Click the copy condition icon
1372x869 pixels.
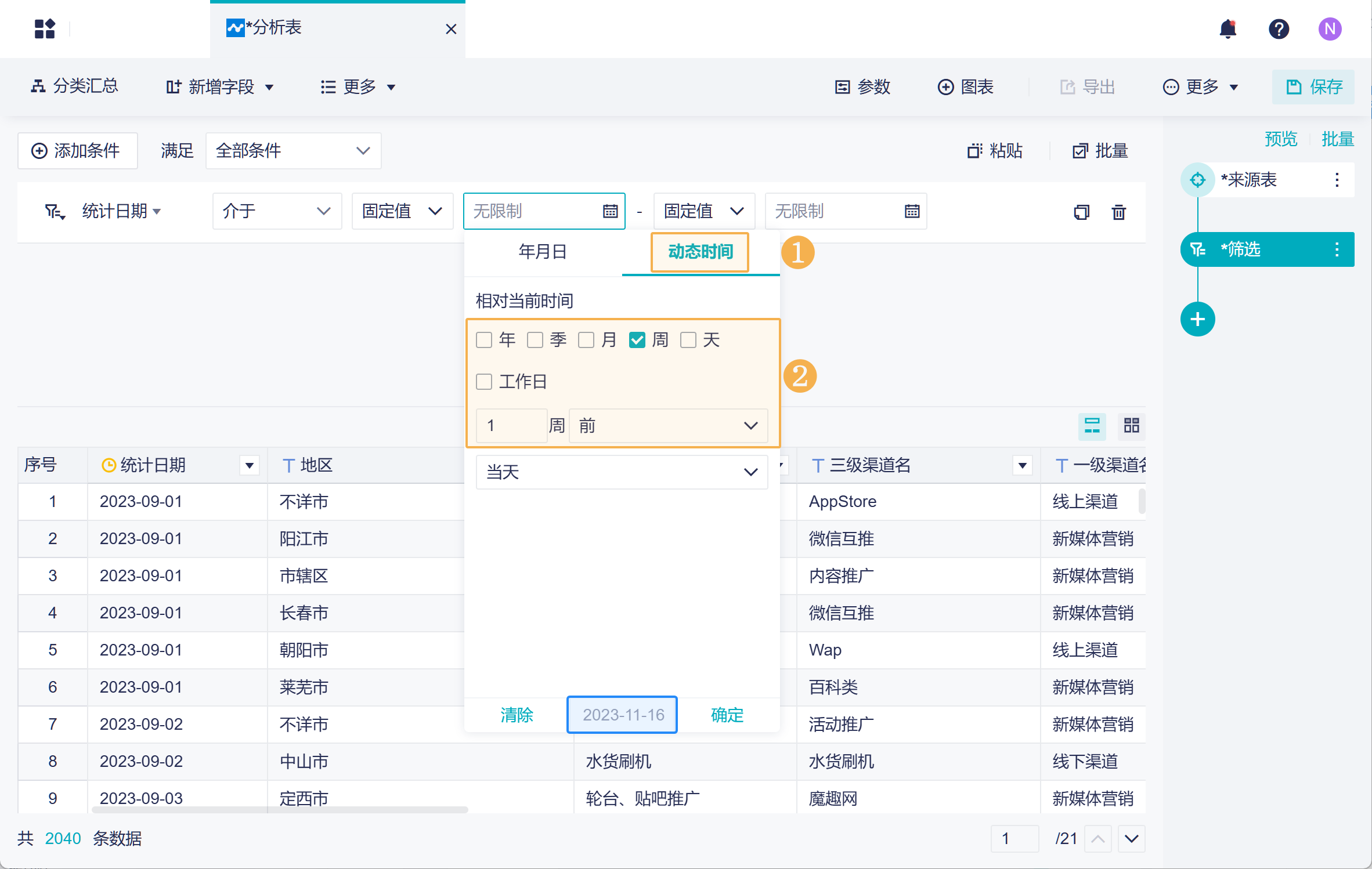pyautogui.click(x=1081, y=212)
